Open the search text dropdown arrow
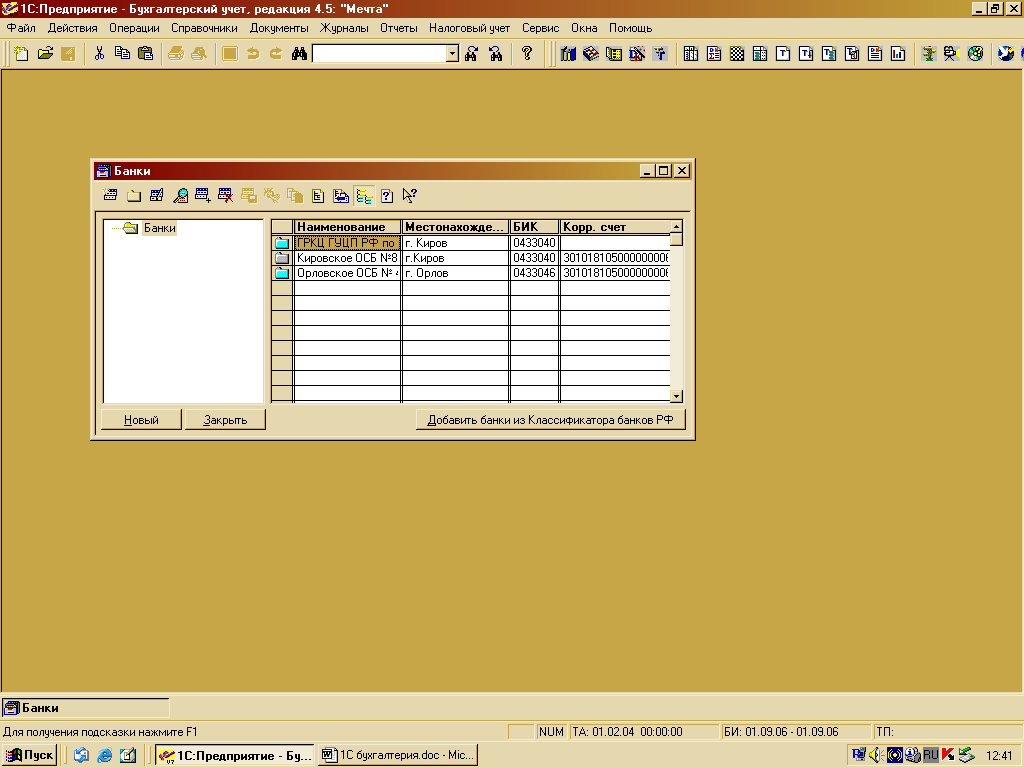Viewport: 1024px width, 768px height. pyautogui.click(x=452, y=54)
